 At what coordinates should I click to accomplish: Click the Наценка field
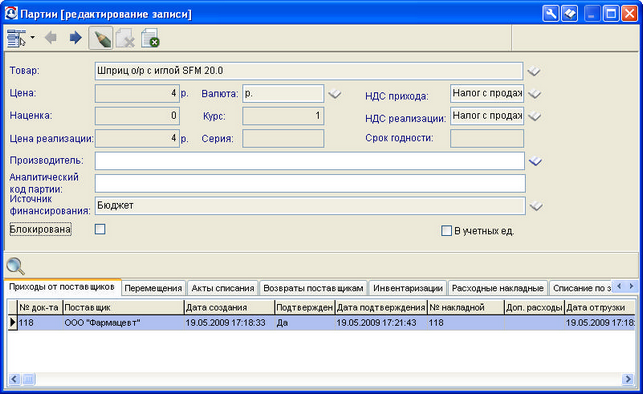coord(137,116)
